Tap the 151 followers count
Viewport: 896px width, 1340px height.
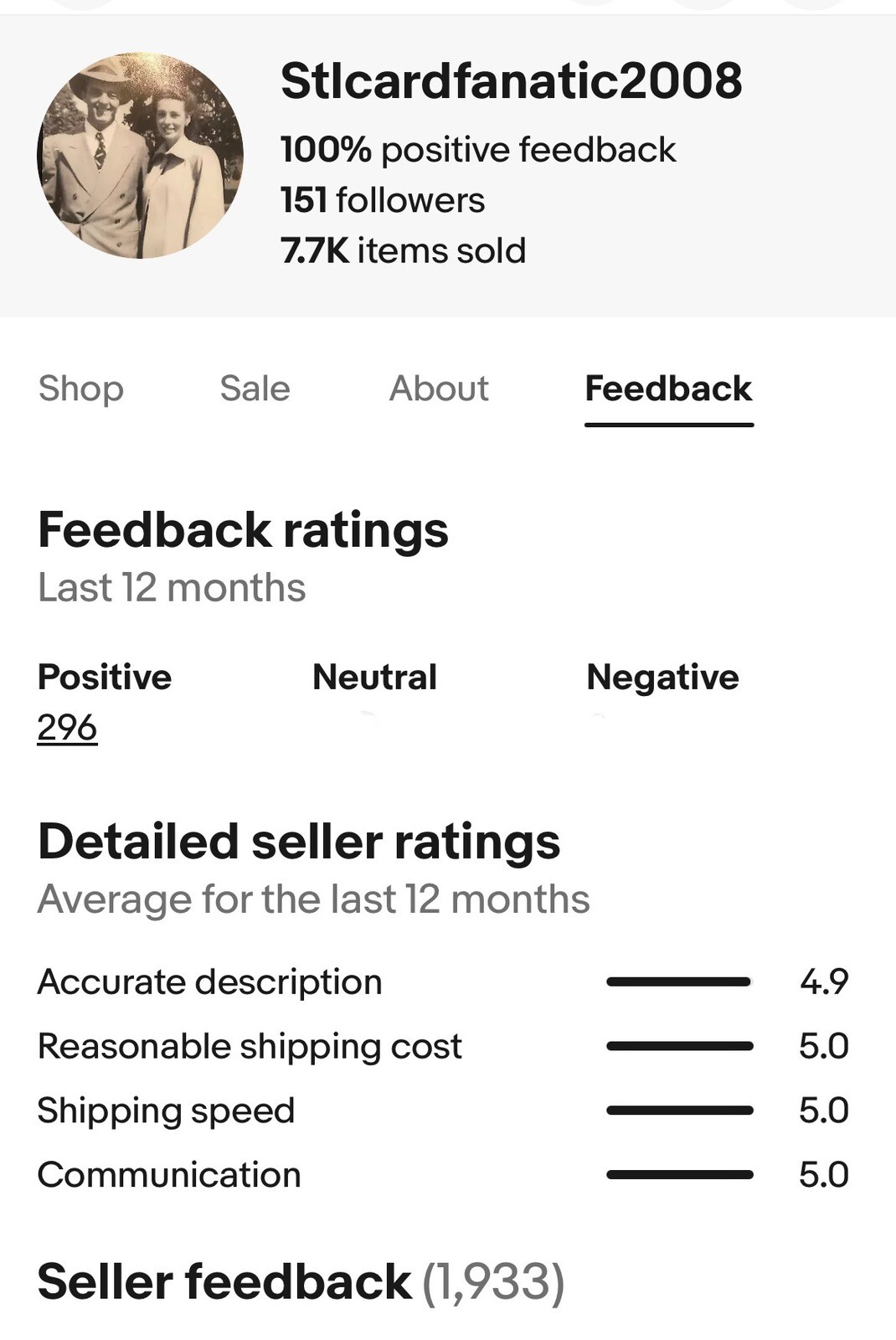[x=383, y=200]
